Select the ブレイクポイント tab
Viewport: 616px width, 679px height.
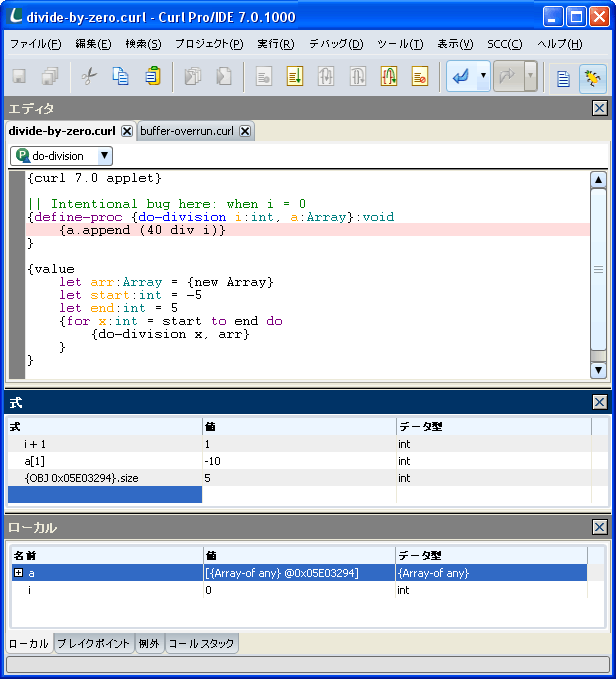point(94,643)
